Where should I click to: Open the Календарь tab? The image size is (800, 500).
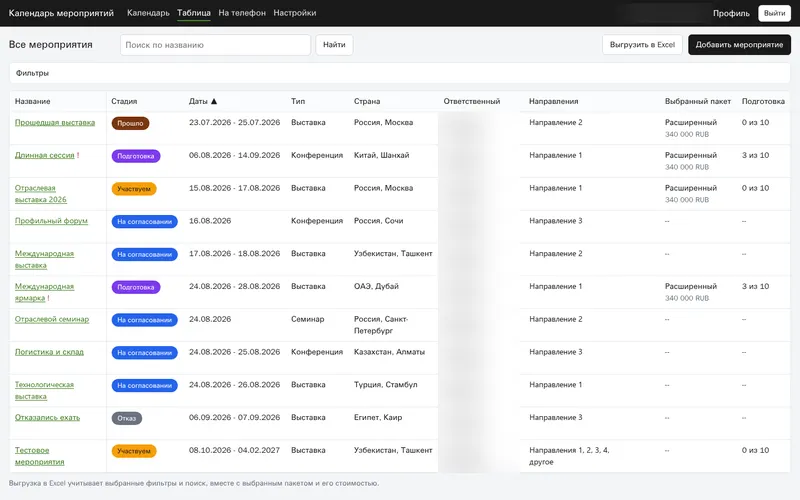click(148, 13)
